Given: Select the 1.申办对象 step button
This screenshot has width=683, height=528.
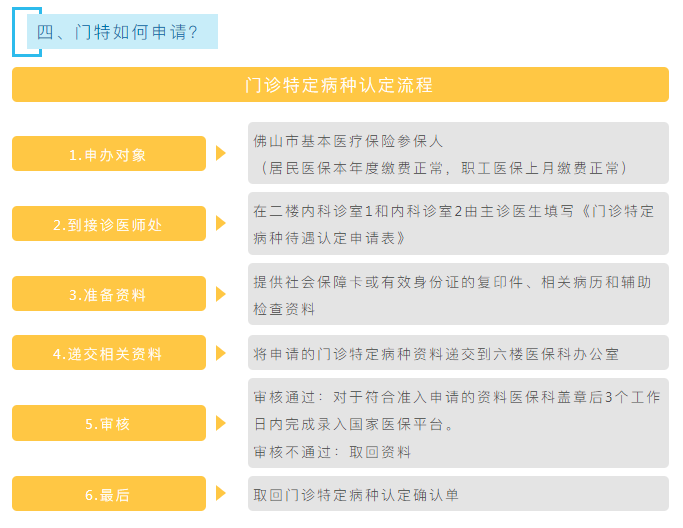Looking at the screenshot, I should (109, 154).
